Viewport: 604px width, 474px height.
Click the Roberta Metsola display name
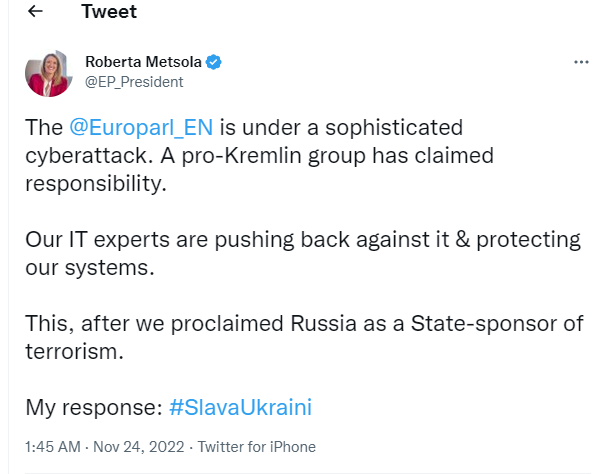(143, 62)
